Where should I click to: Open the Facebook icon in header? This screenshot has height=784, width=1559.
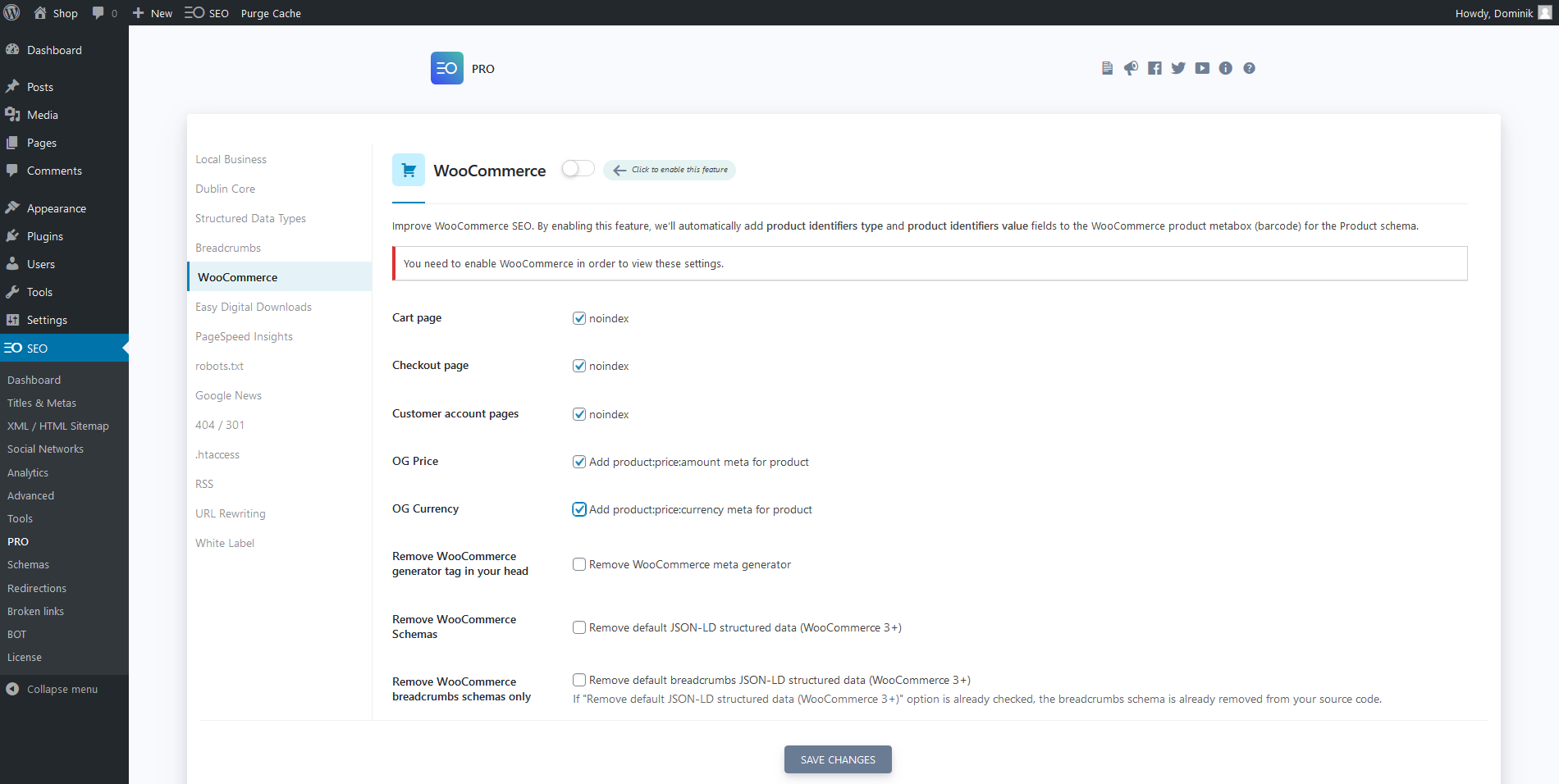(1154, 68)
